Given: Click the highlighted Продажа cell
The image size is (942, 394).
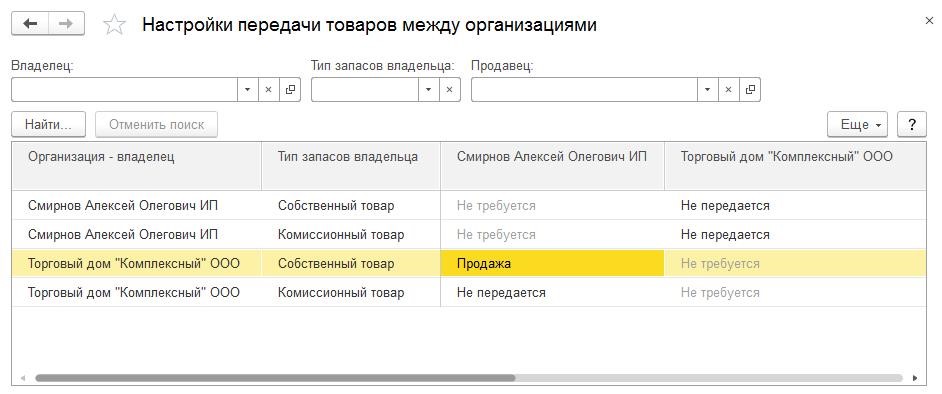Looking at the screenshot, I should (552, 263).
